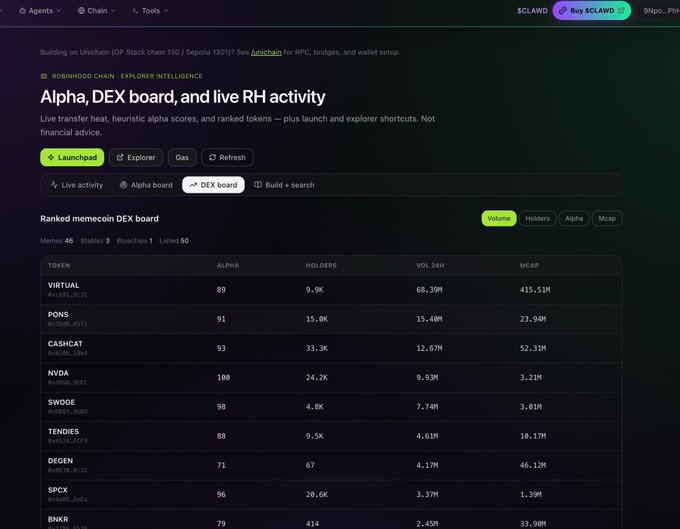680x529 pixels.
Task: Click the Explorer external-link icon
Action: pos(120,157)
